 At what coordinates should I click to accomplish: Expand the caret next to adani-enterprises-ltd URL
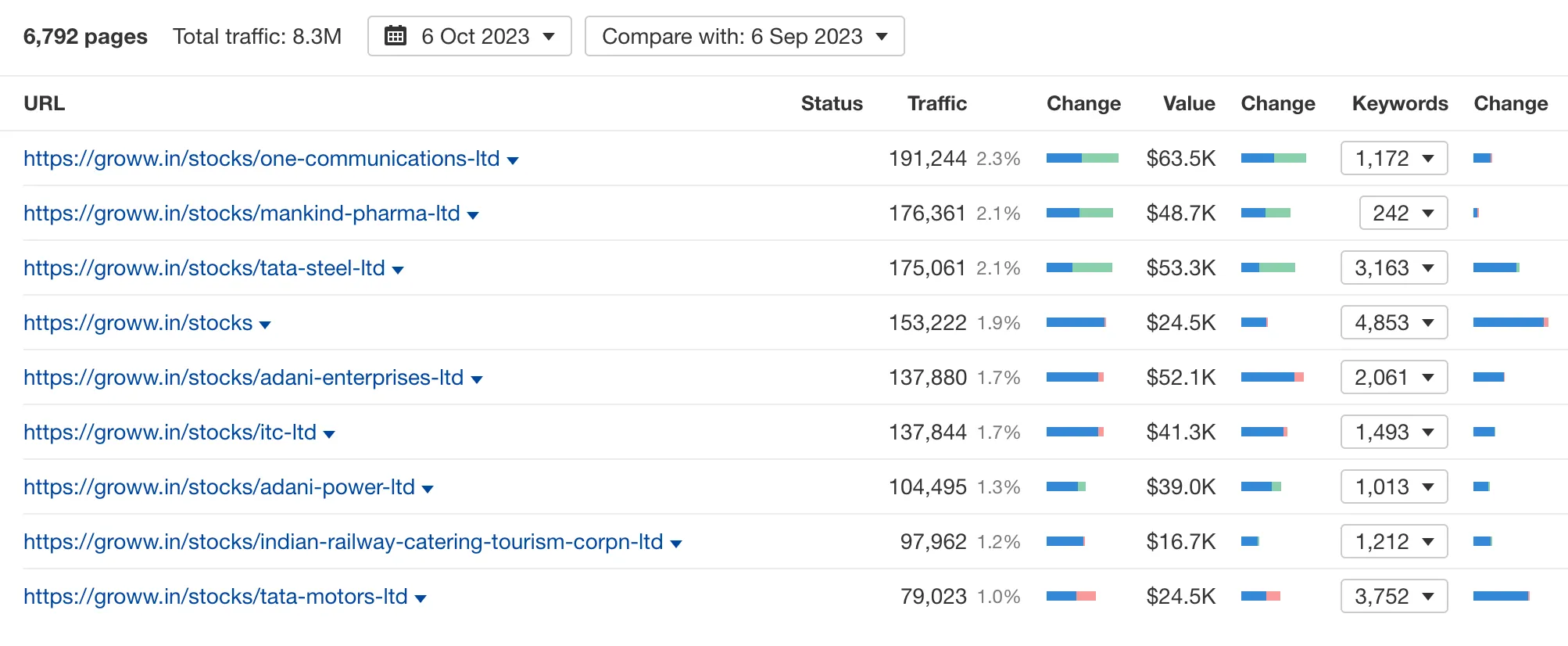(477, 380)
